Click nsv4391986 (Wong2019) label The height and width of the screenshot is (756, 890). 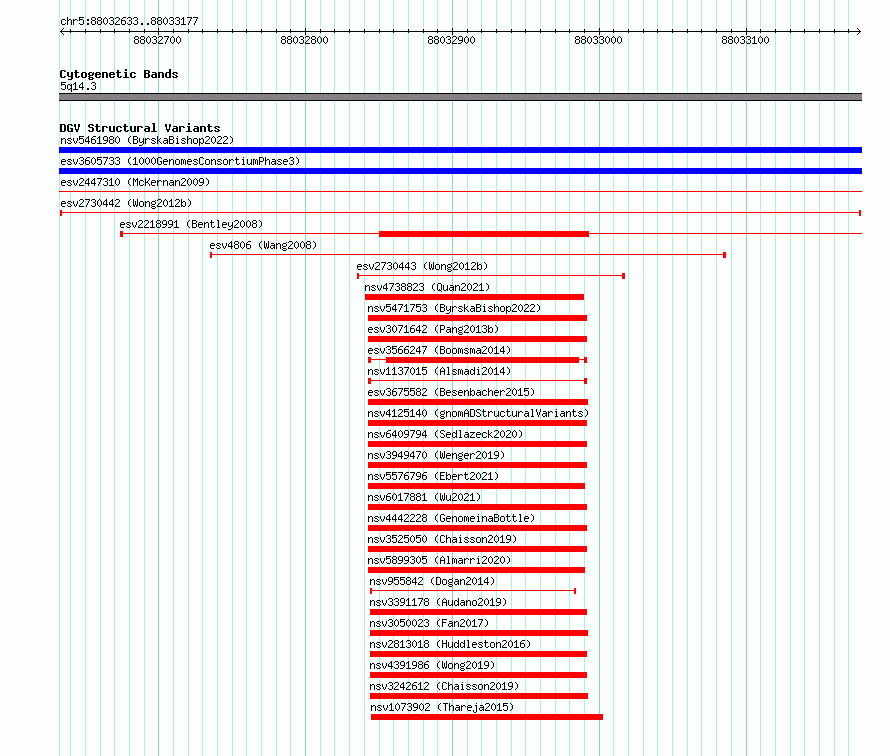[x=432, y=665]
